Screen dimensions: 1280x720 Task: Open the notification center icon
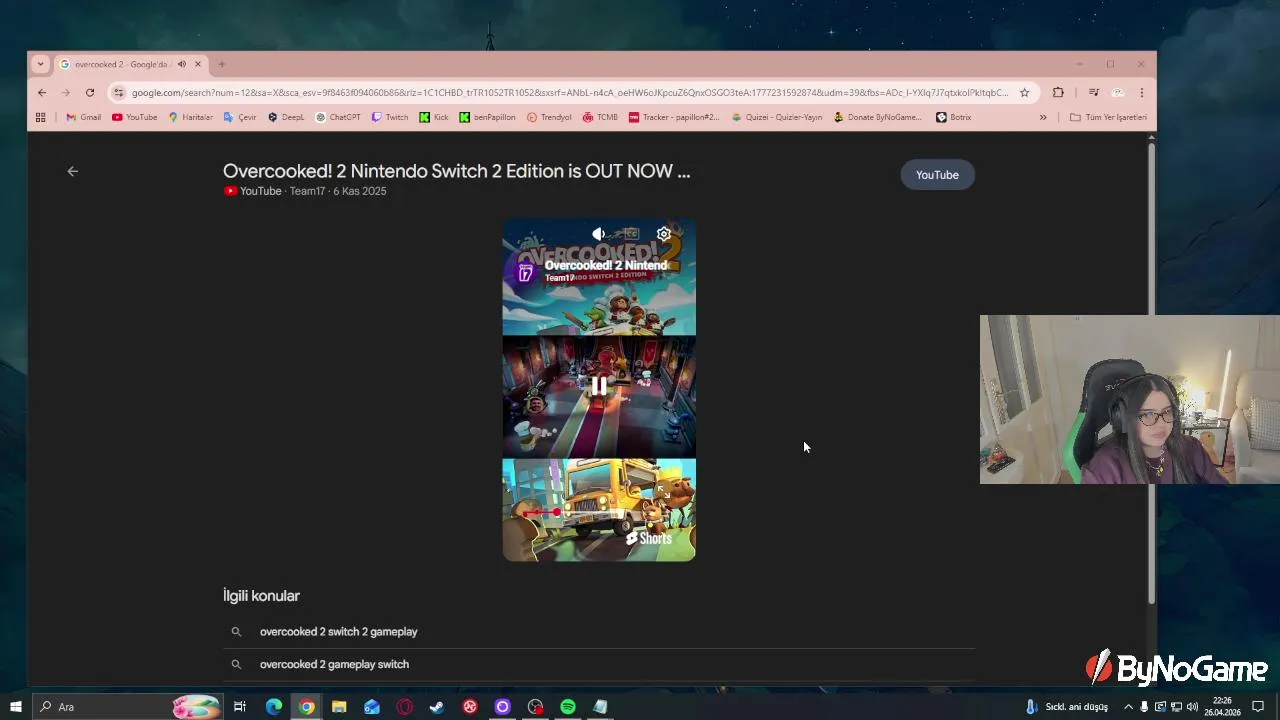(1258, 707)
